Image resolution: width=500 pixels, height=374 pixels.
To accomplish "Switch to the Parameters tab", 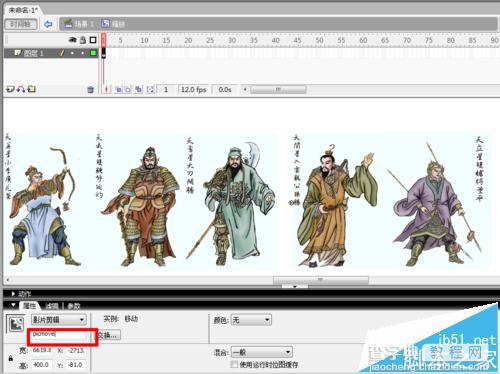I will [74, 306].
